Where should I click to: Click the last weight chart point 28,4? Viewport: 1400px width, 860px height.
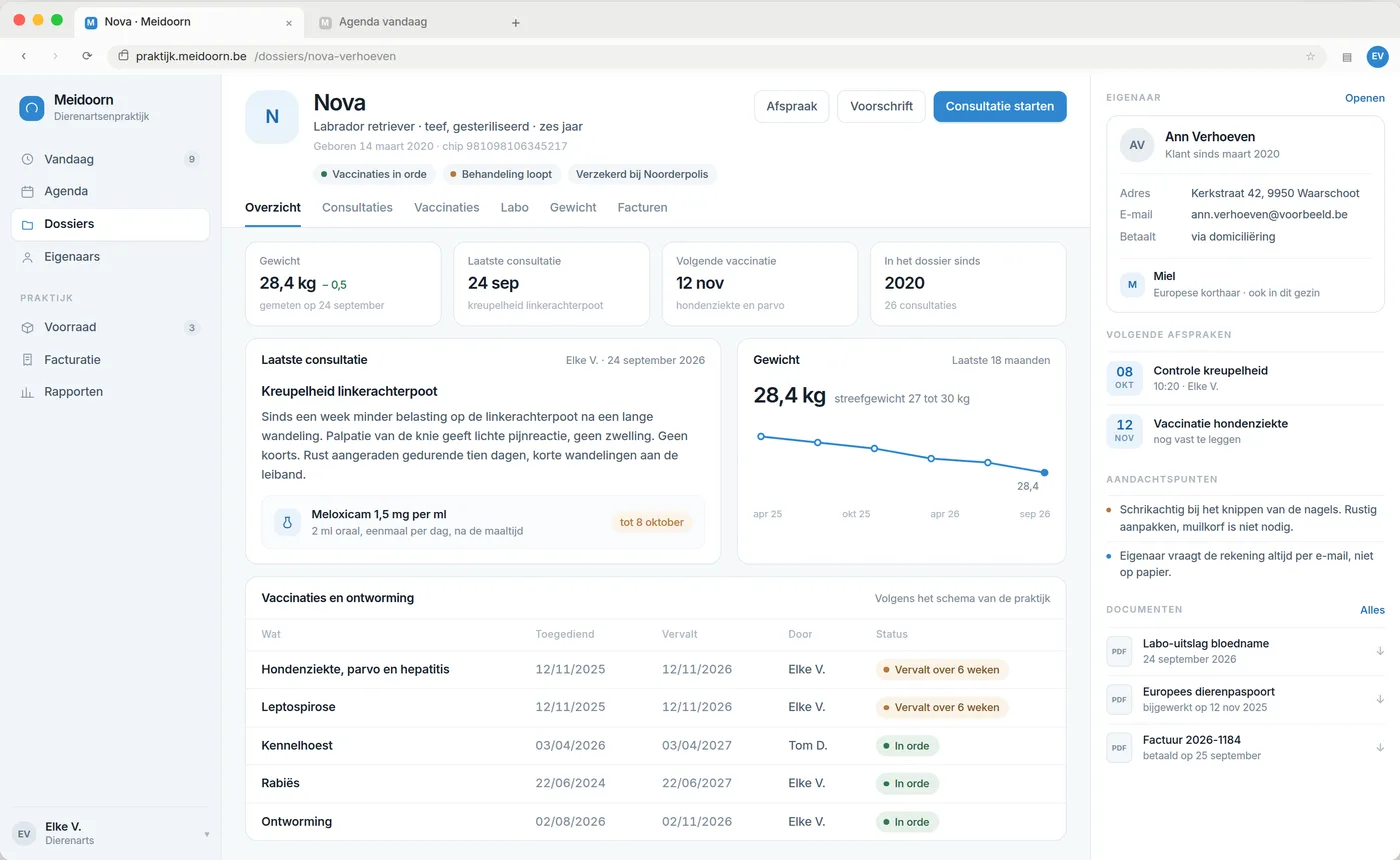(1044, 472)
